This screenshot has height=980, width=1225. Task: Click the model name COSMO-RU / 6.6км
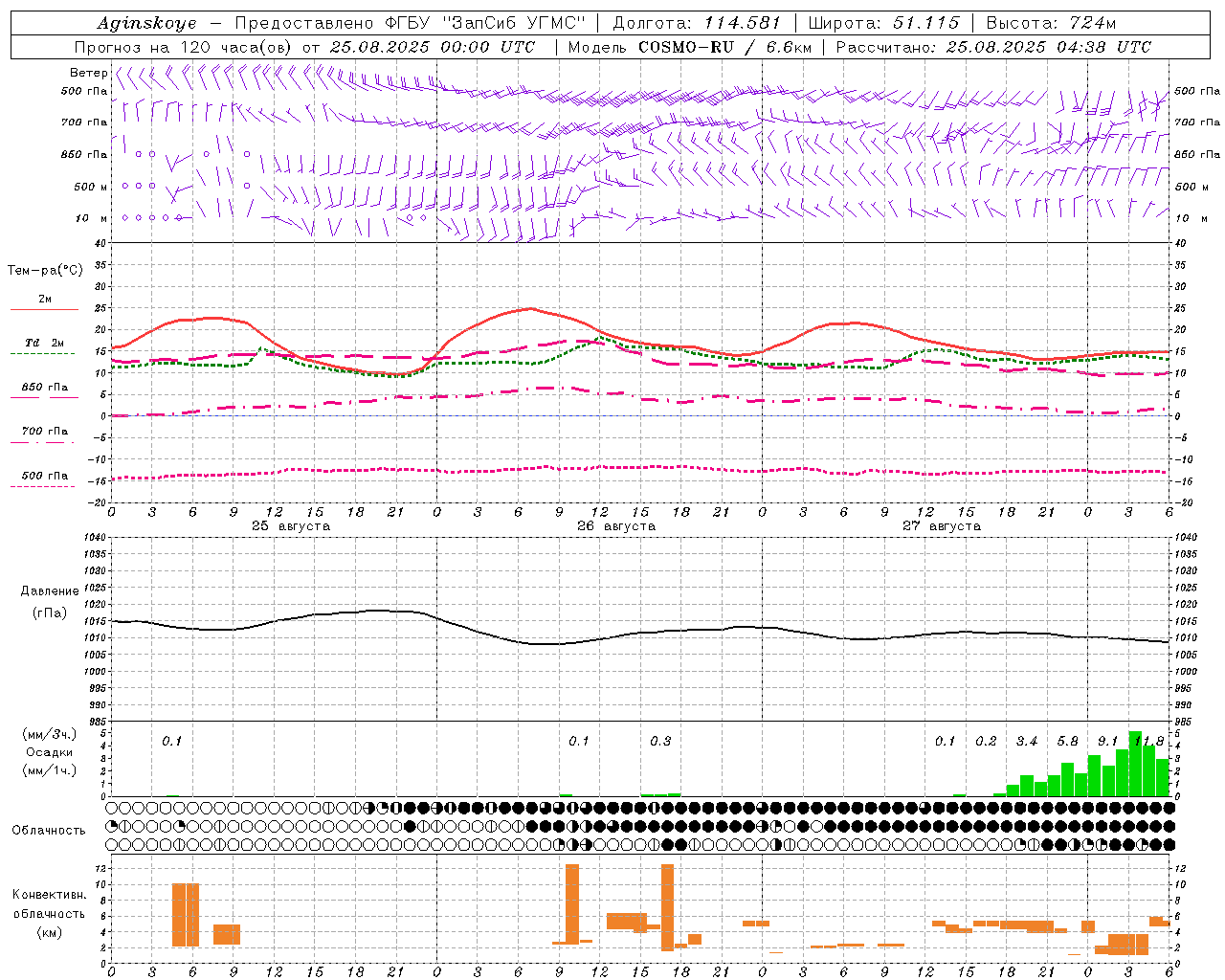pyautogui.click(x=724, y=47)
